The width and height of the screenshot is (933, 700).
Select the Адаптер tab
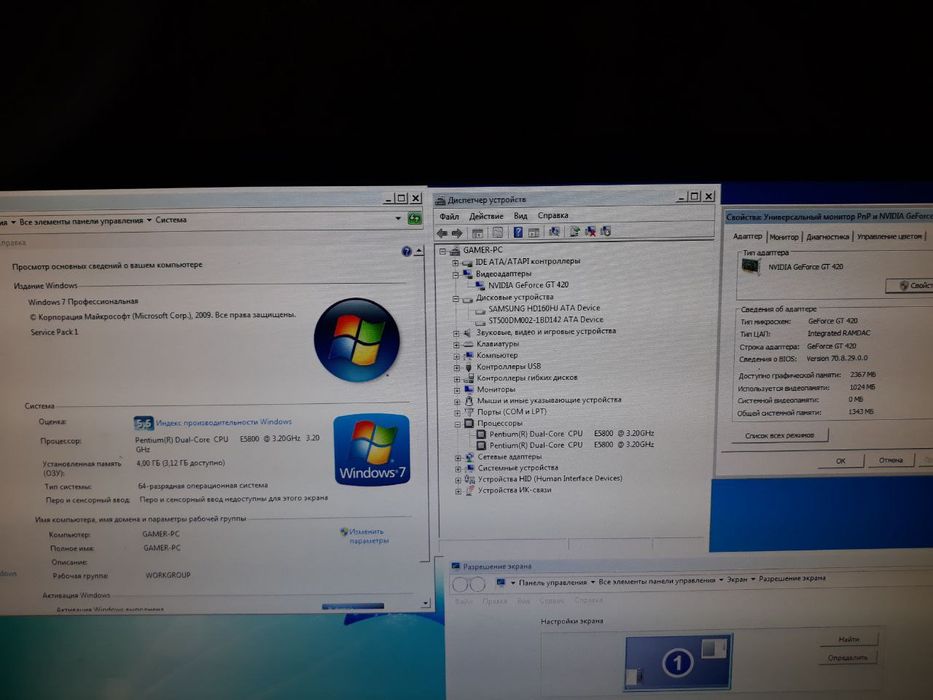point(747,236)
